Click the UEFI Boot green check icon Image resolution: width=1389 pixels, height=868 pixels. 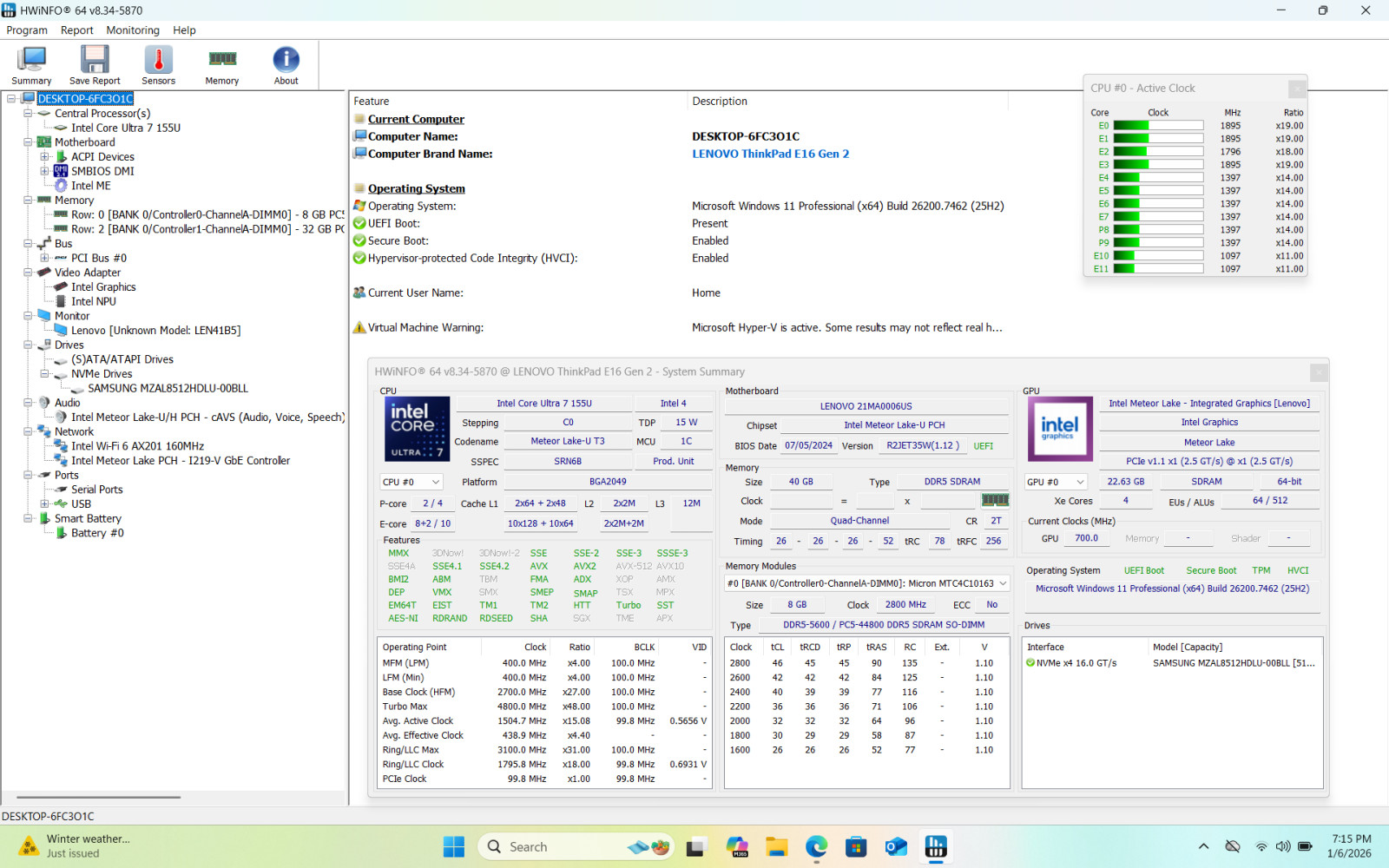(x=359, y=223)
